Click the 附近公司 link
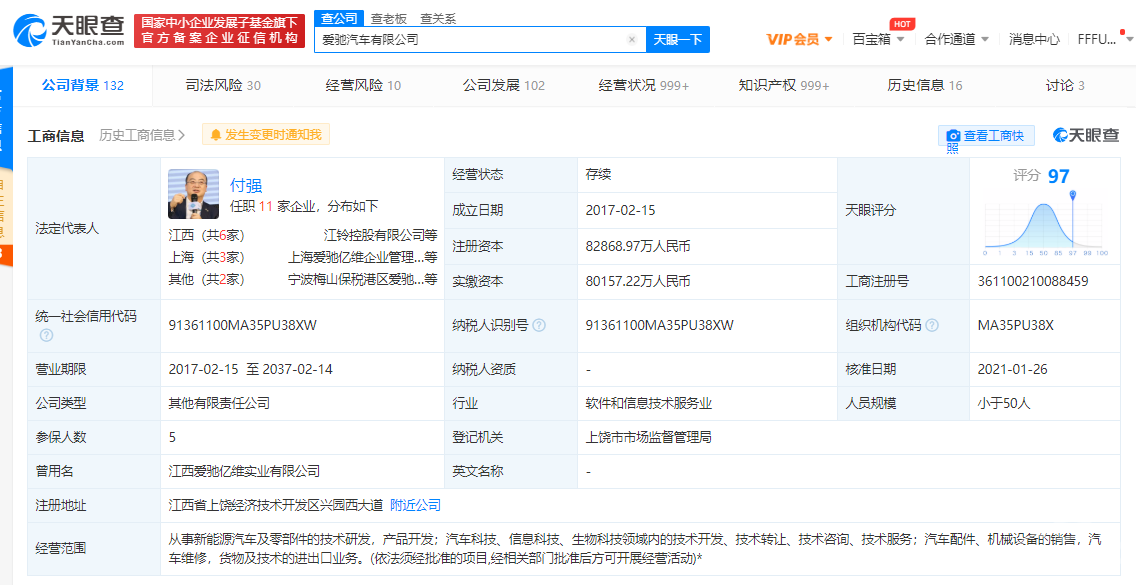Viewport: 1136px width, 585px height. point(415,505)
